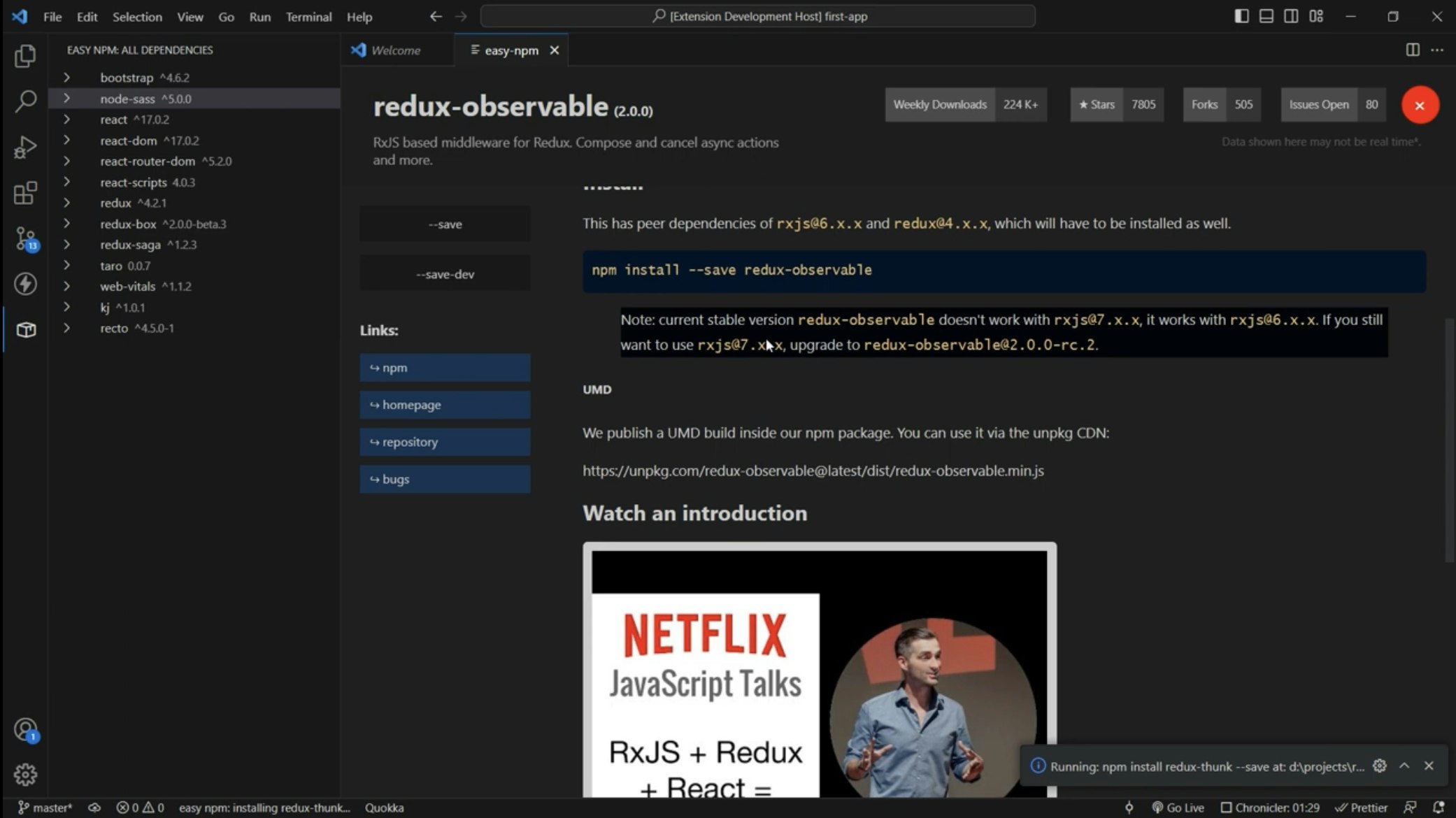Collapse the notification with chevron

[x=1404, y=766]
